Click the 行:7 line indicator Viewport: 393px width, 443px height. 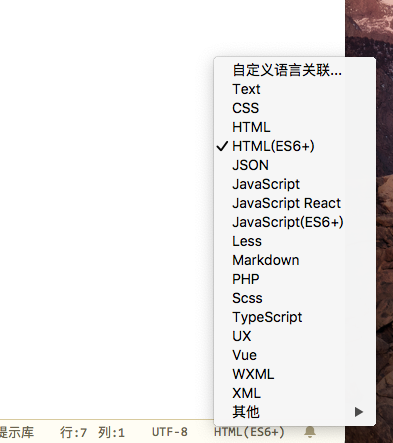click(73, 433)
